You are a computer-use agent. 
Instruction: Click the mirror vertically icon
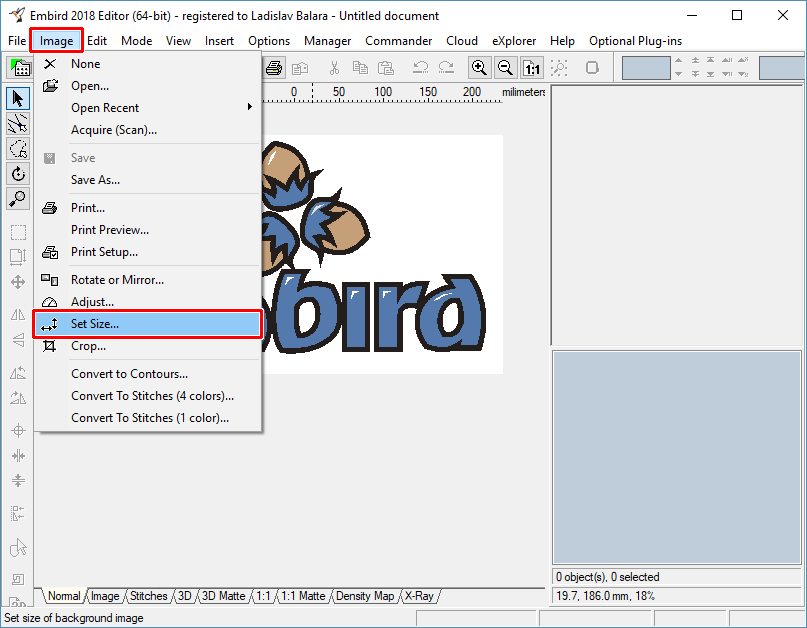(18, 340)
